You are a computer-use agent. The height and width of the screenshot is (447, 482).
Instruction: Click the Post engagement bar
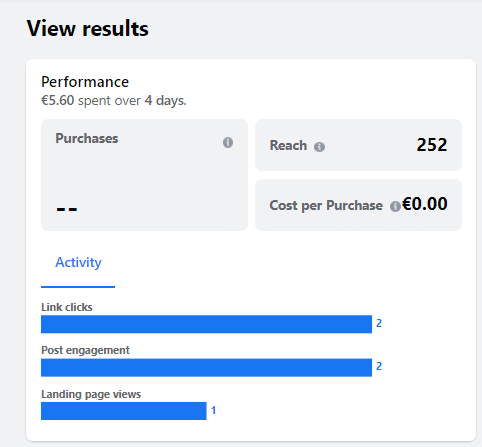(206, 368)
